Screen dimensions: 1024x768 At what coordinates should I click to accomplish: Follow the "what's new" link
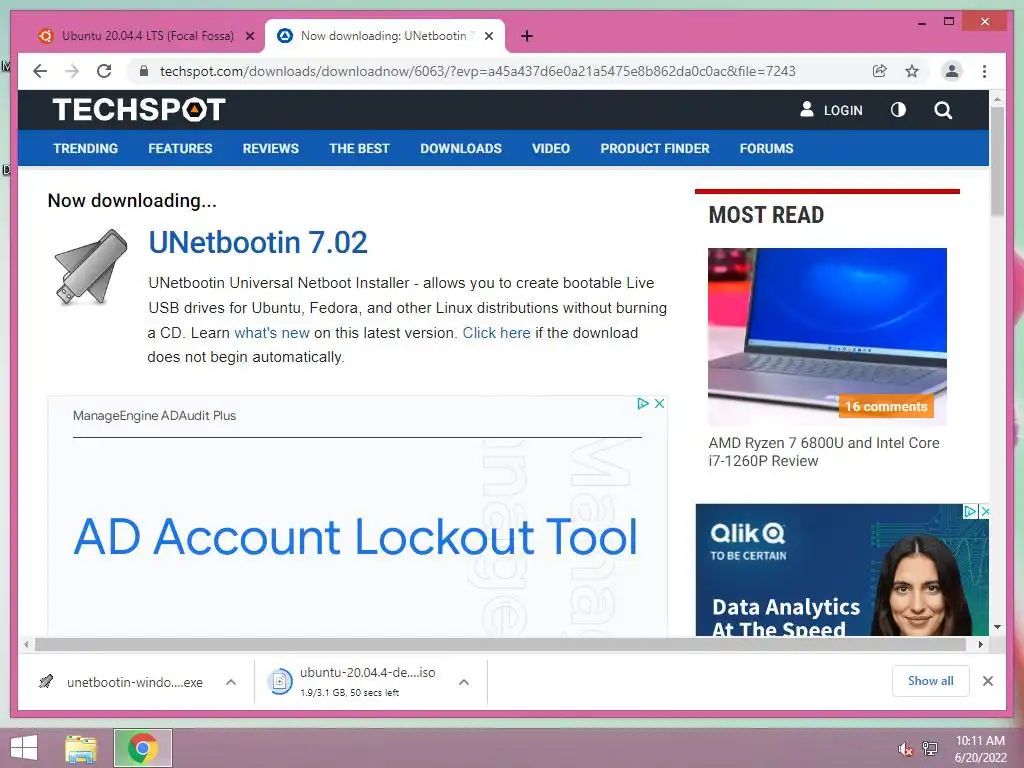[272, 332]
